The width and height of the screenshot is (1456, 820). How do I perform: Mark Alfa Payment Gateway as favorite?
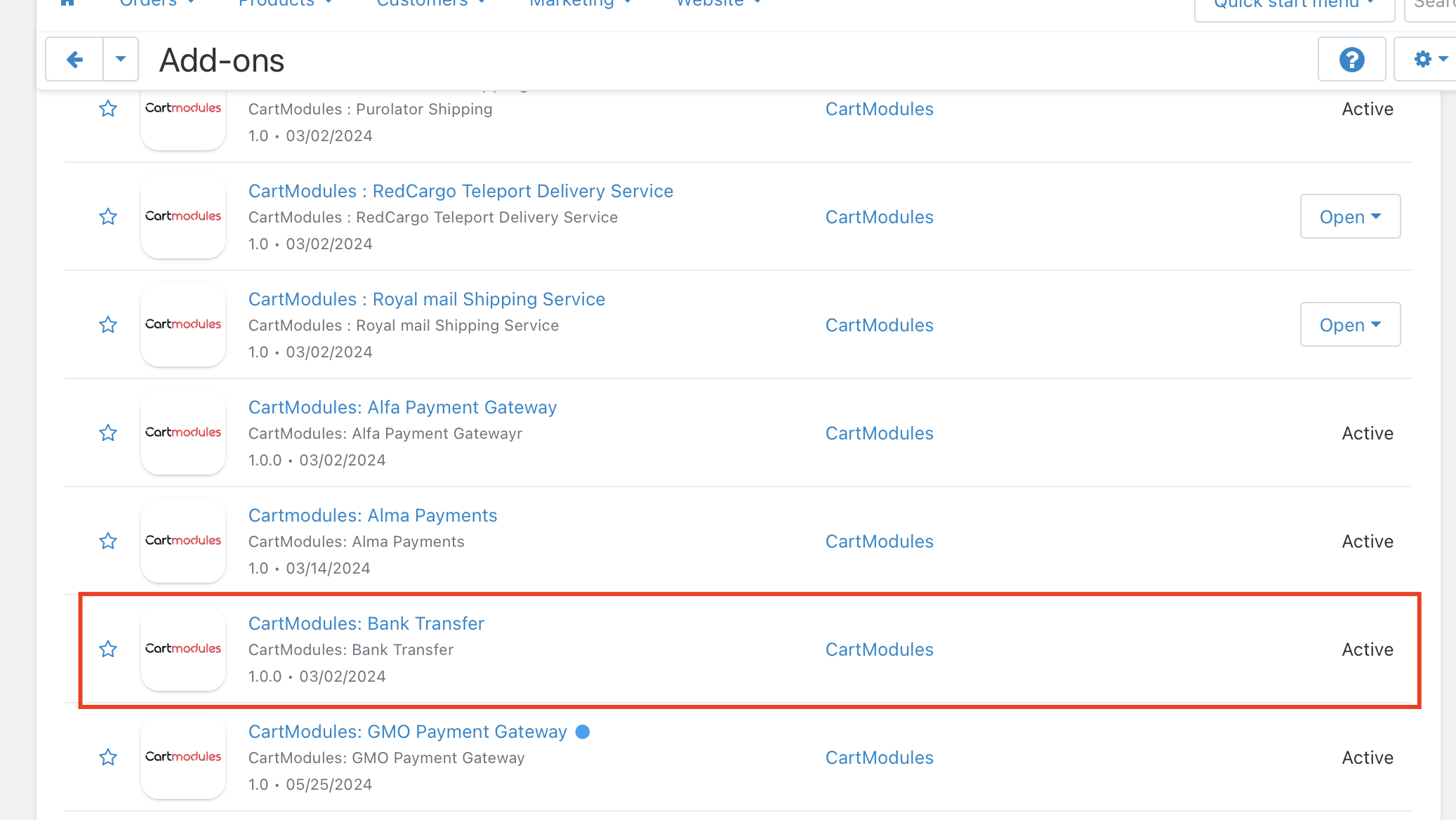pyautogui.click(x=108, y=433)
